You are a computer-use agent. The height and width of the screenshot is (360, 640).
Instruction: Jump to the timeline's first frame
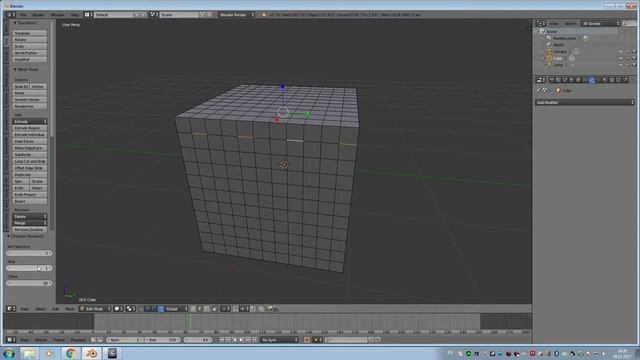222,340
